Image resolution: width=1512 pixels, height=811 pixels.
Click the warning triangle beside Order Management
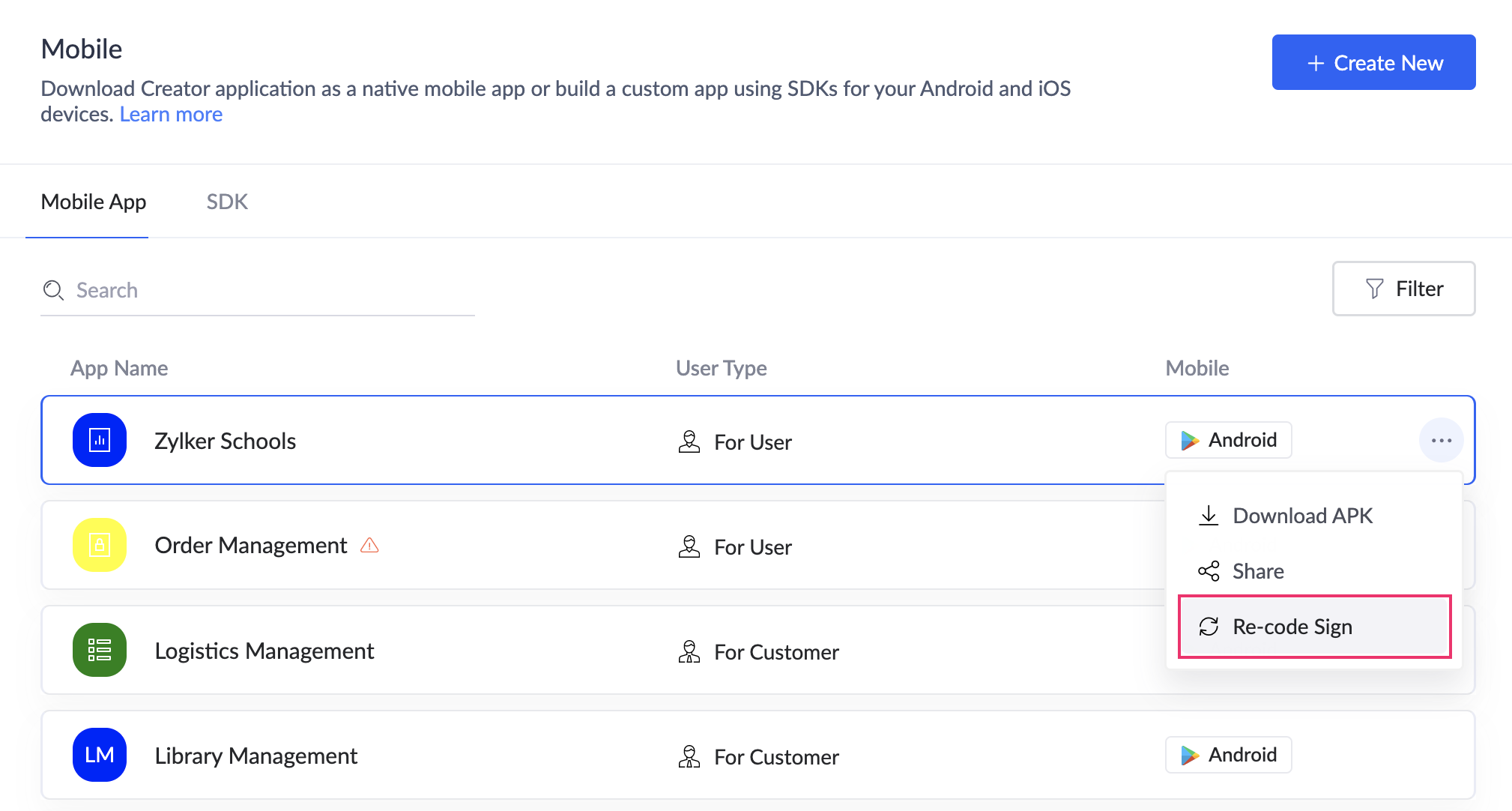pyautogui.click(x=369, y=545)
